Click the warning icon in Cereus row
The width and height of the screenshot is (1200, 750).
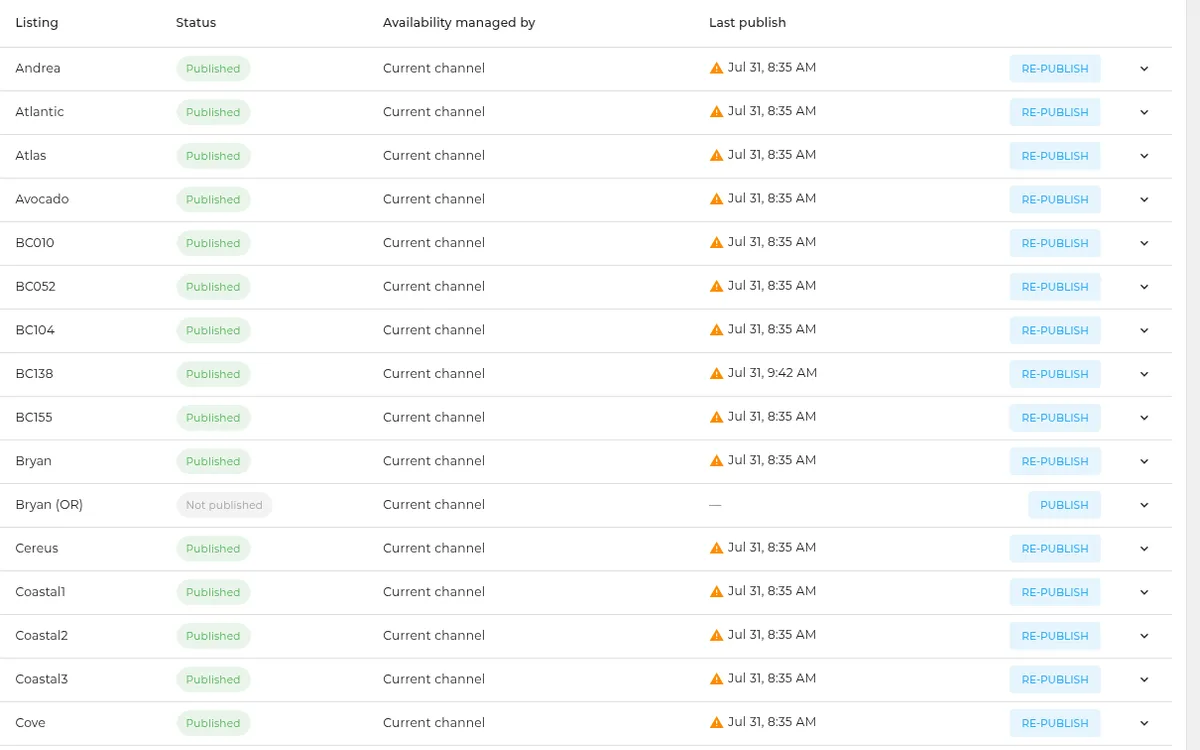click(716, 548)
